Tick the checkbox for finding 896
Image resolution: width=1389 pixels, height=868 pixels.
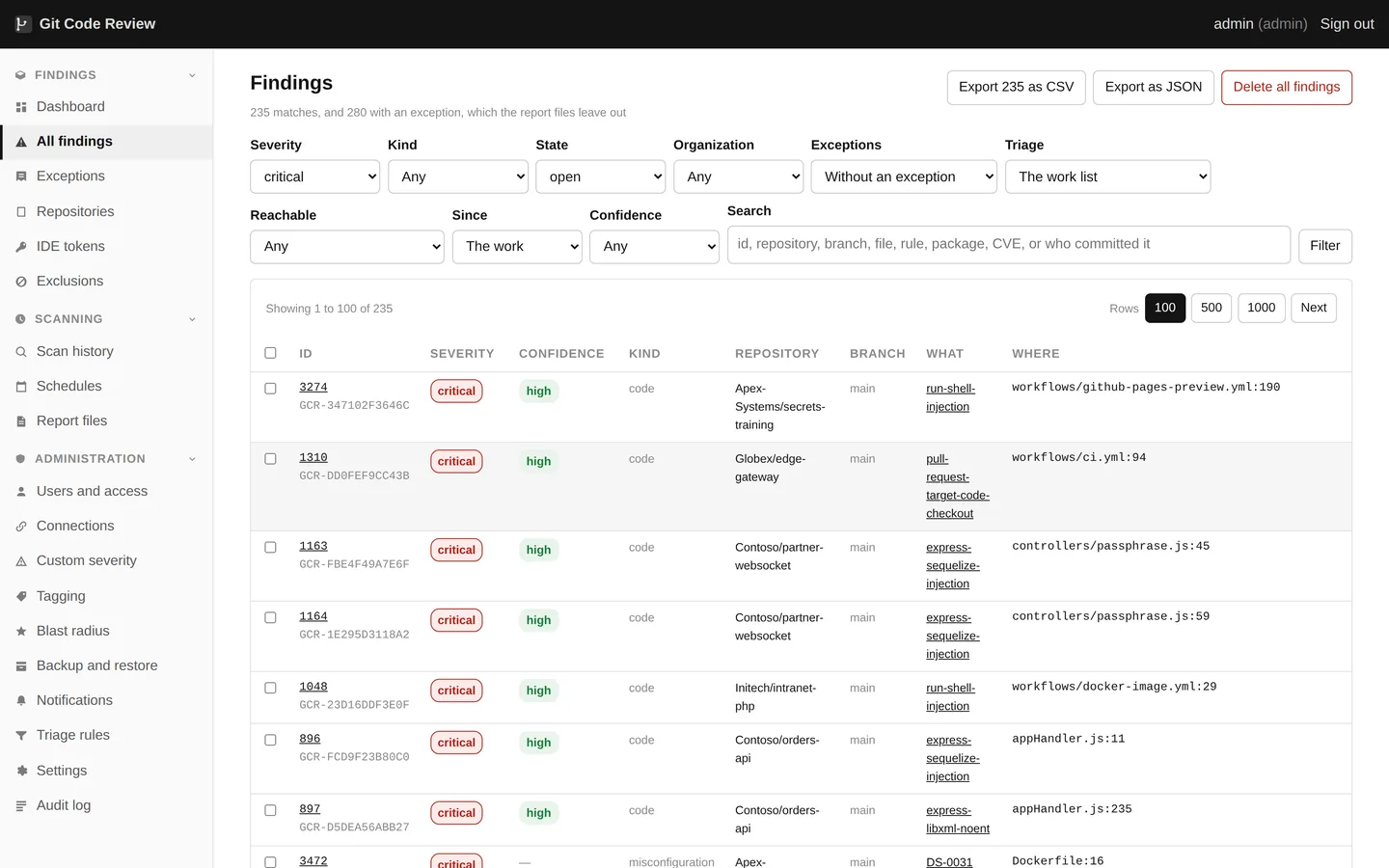tap(270, 741)
